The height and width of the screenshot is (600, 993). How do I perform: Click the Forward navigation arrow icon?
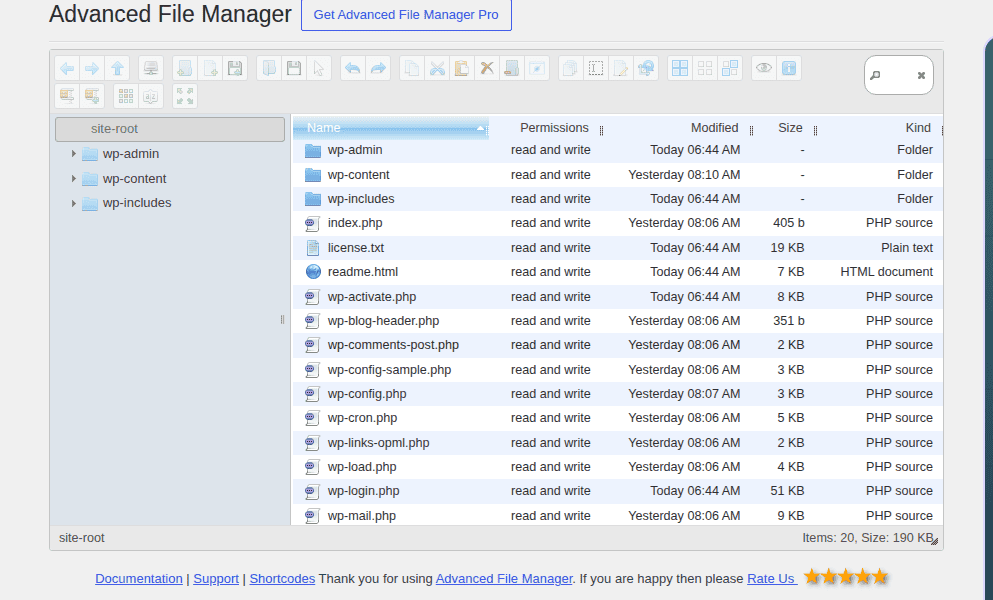click(92, 68)
